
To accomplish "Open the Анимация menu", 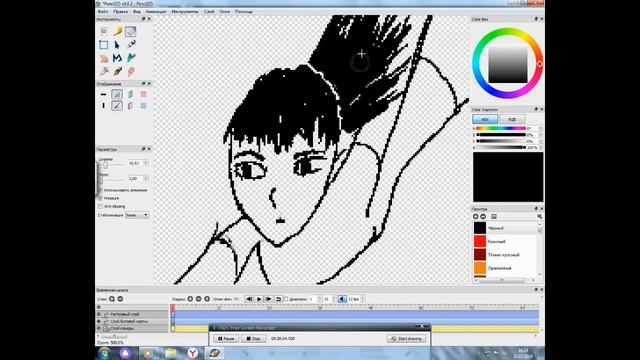I will [x=156, y=12].
